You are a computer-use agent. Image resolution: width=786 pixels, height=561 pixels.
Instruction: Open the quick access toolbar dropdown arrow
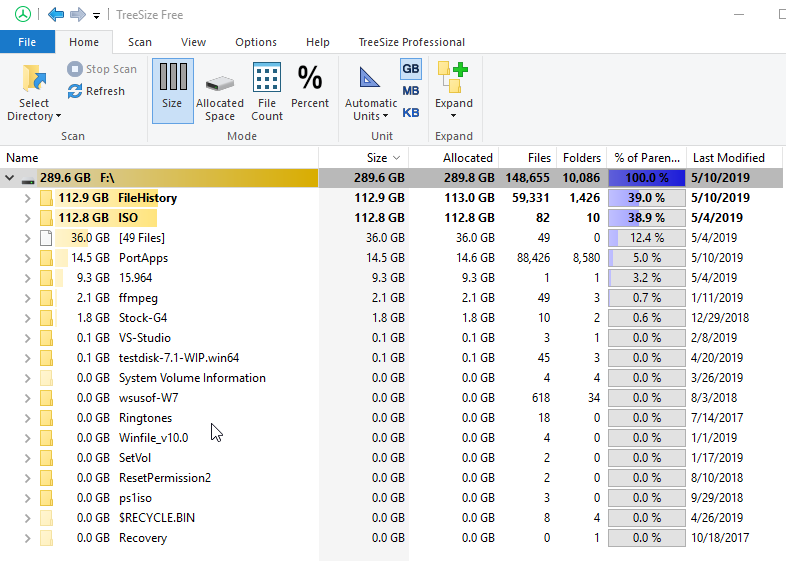coord(96,16)
